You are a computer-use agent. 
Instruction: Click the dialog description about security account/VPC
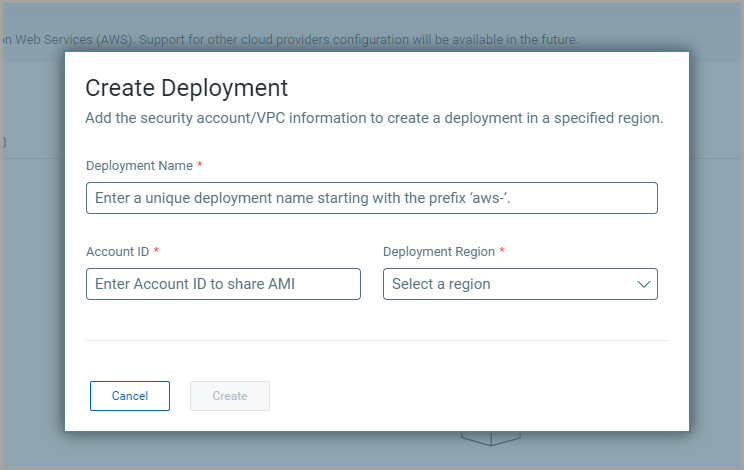[374, 118]
